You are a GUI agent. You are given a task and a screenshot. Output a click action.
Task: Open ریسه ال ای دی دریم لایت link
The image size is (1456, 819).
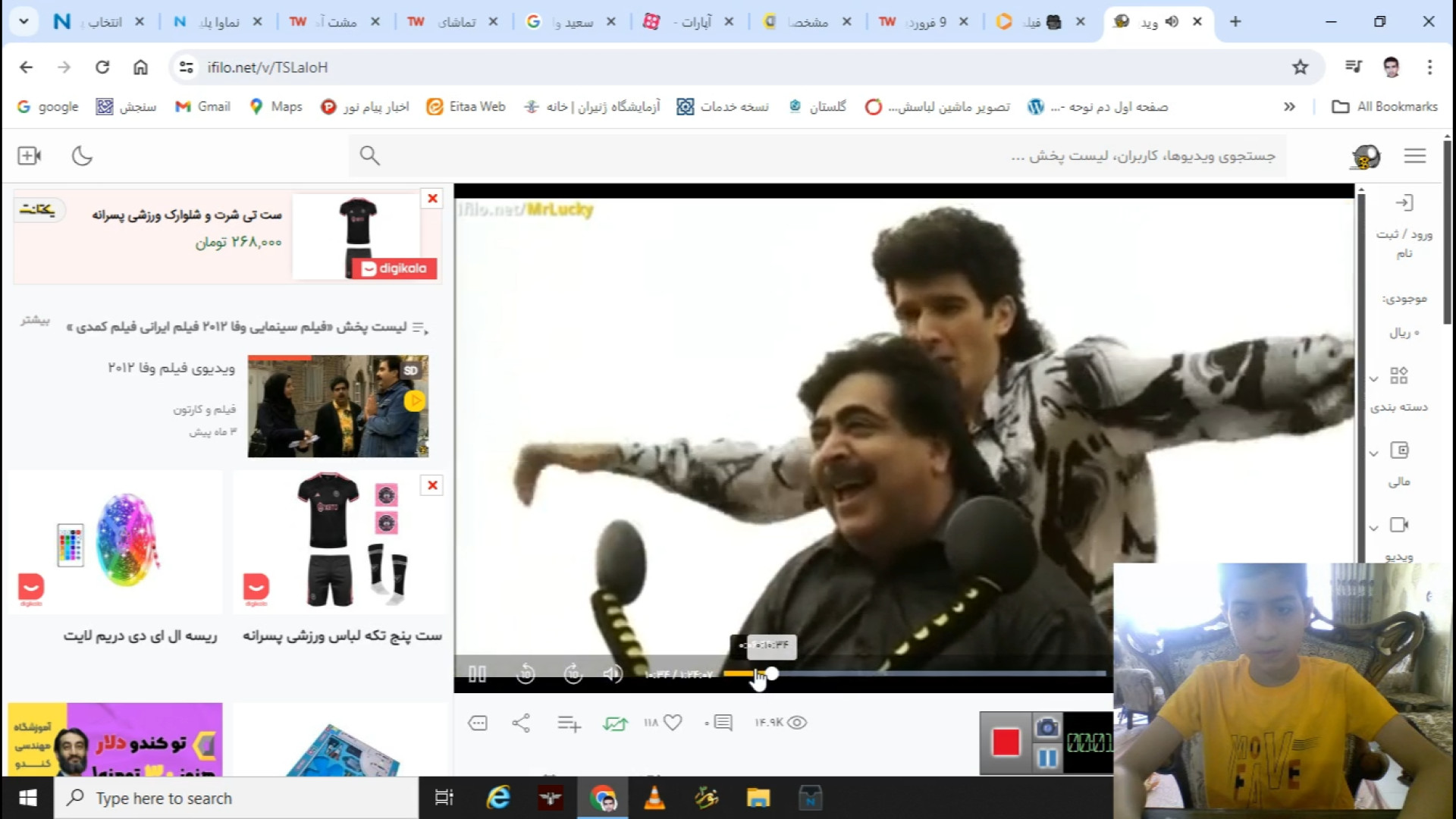pos(140,635)
